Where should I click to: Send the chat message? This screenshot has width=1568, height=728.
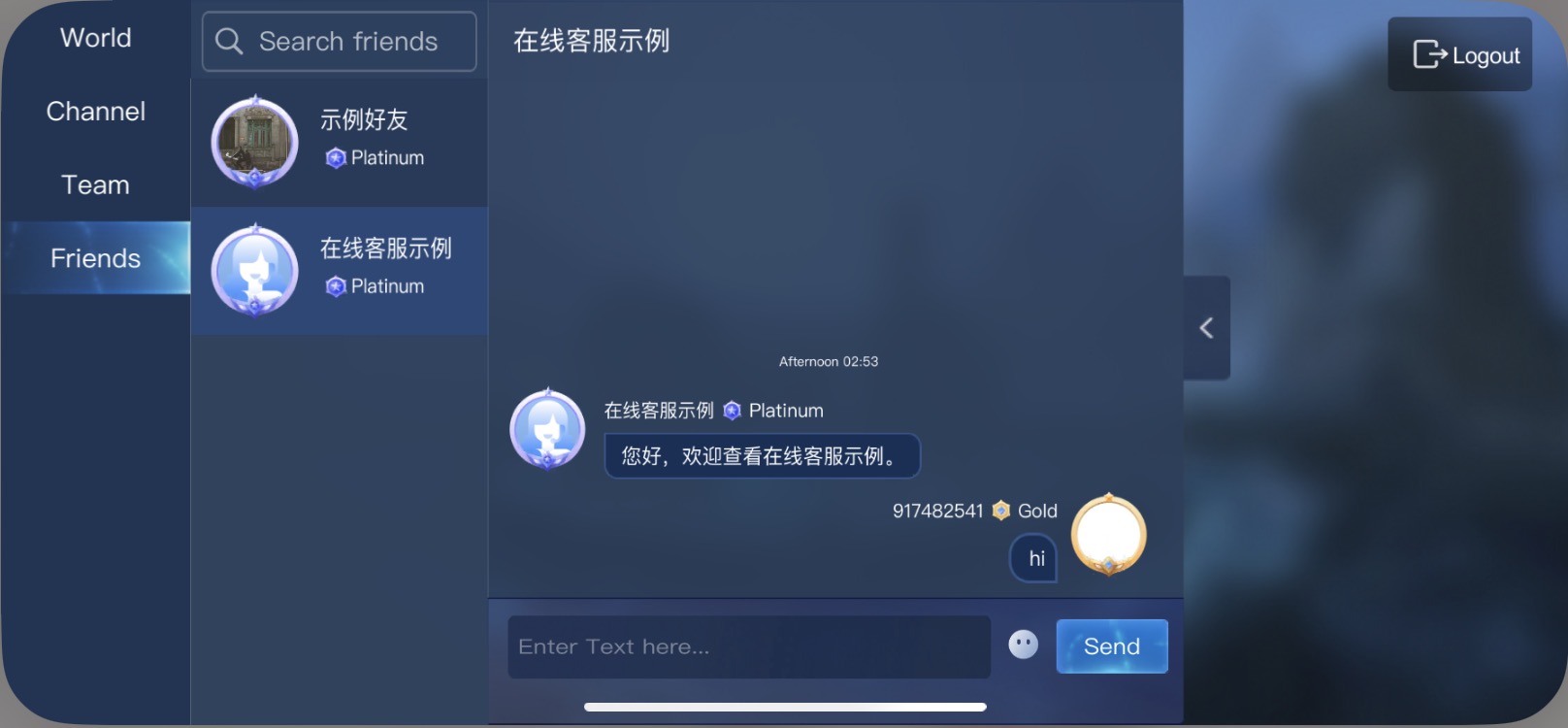(1112, 646)
